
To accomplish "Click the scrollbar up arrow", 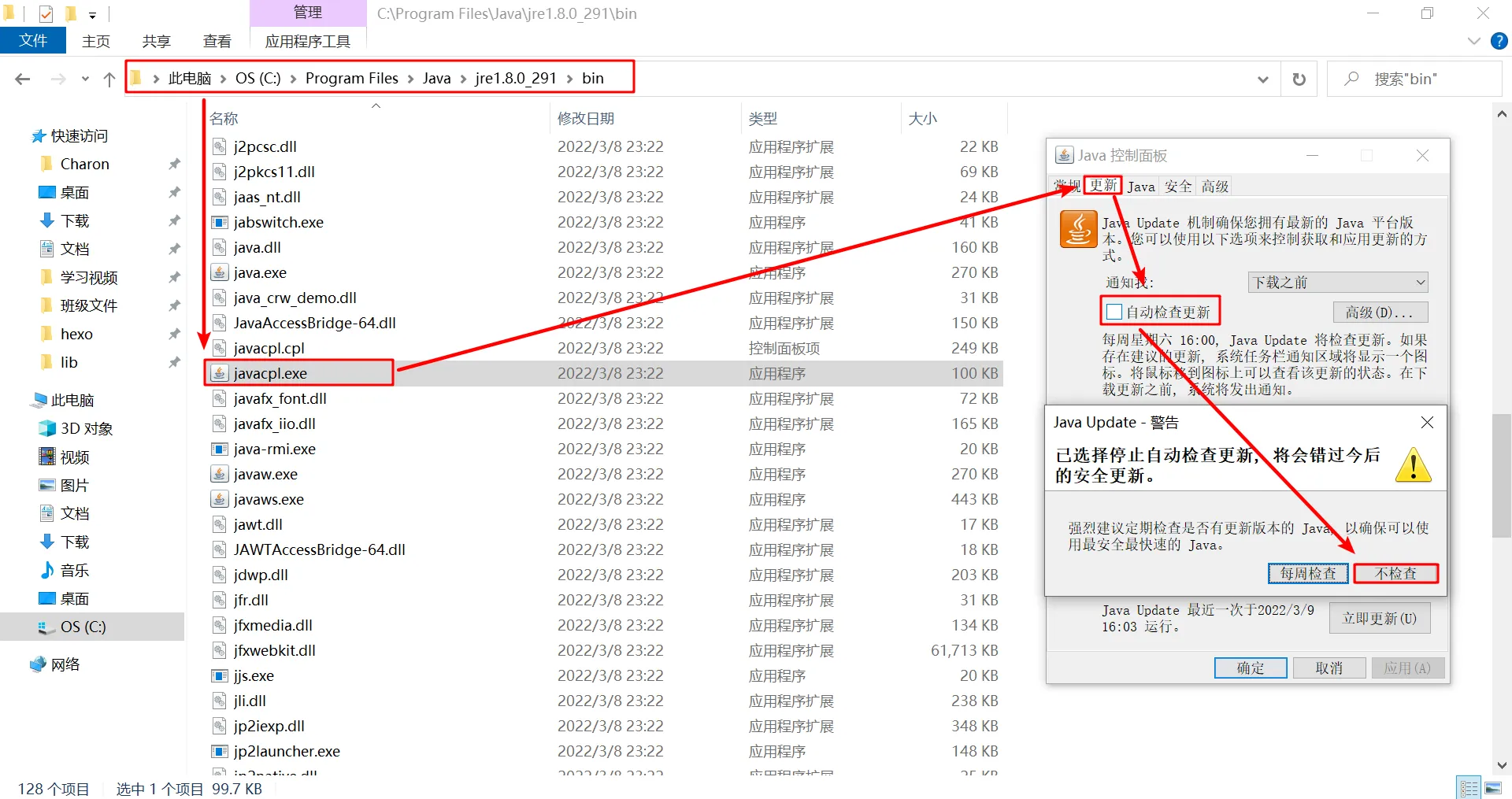I will click(x=1502, y=114).
